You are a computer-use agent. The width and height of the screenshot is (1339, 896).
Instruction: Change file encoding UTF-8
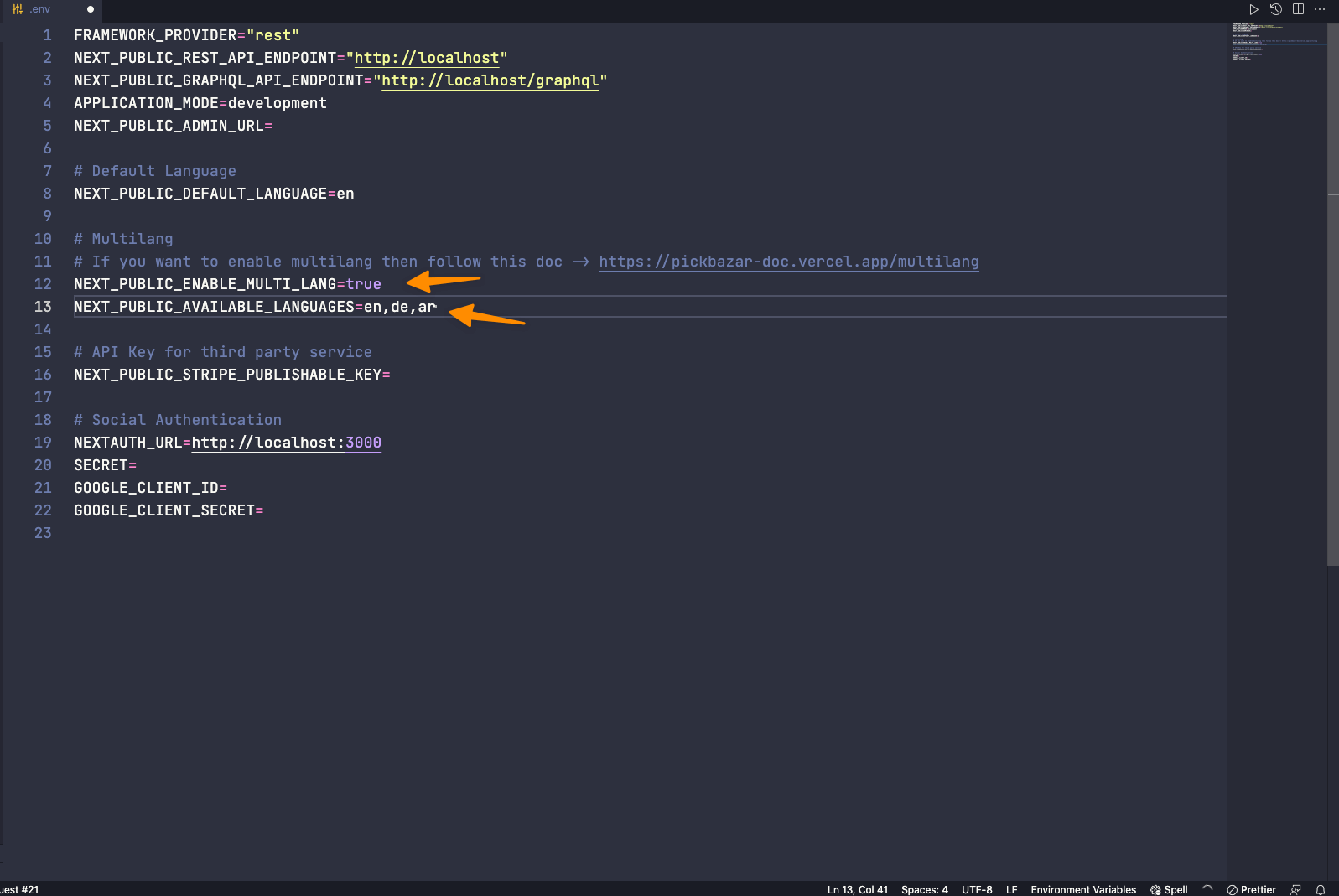[x=977, y=889]
